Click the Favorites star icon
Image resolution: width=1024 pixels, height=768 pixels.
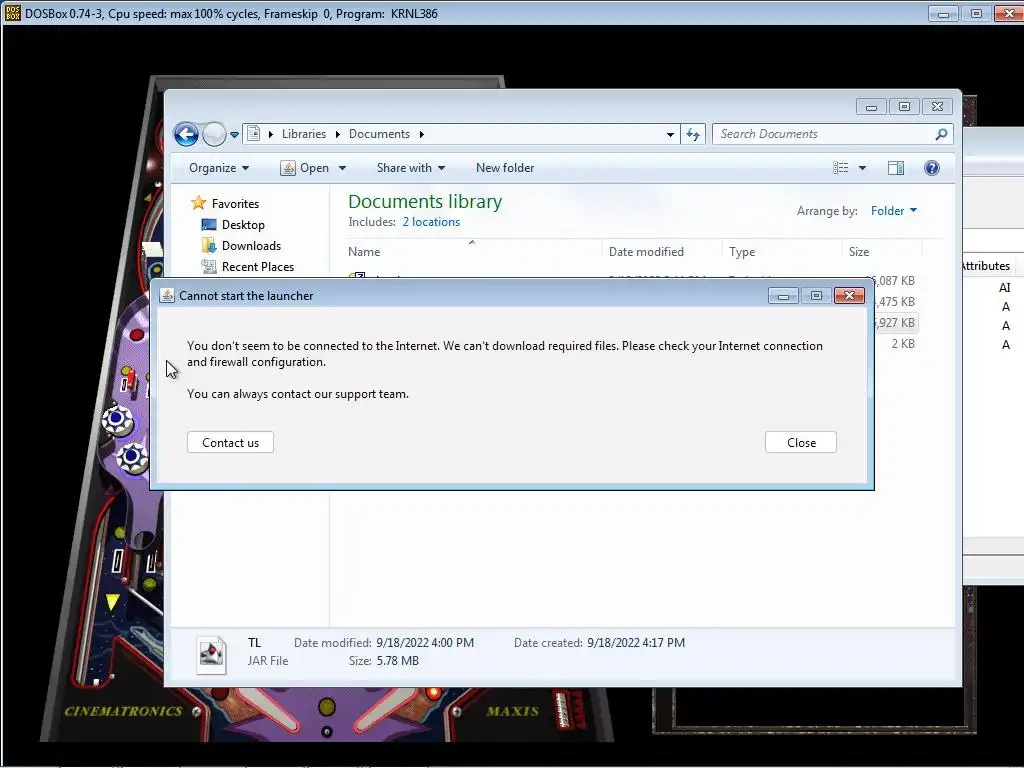coord(199,203)
